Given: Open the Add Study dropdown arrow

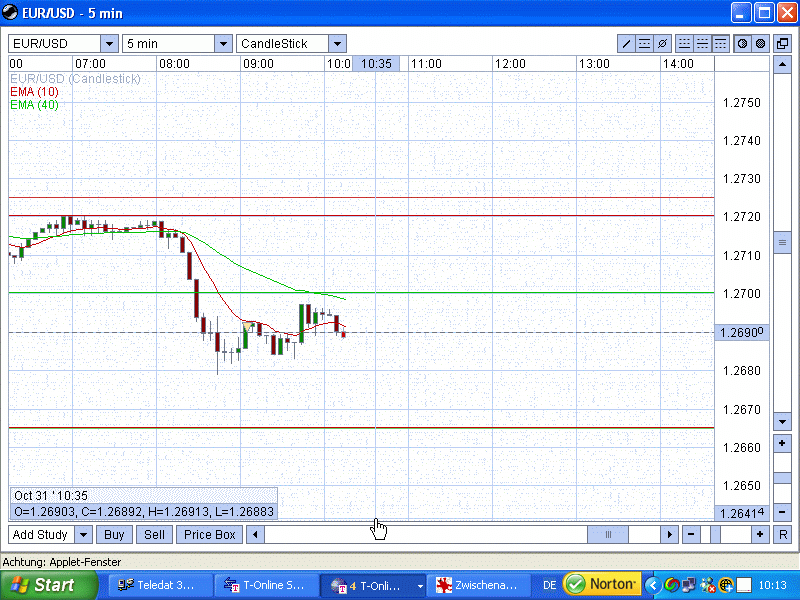Looking at the screenshot, I should click(83, 535).
